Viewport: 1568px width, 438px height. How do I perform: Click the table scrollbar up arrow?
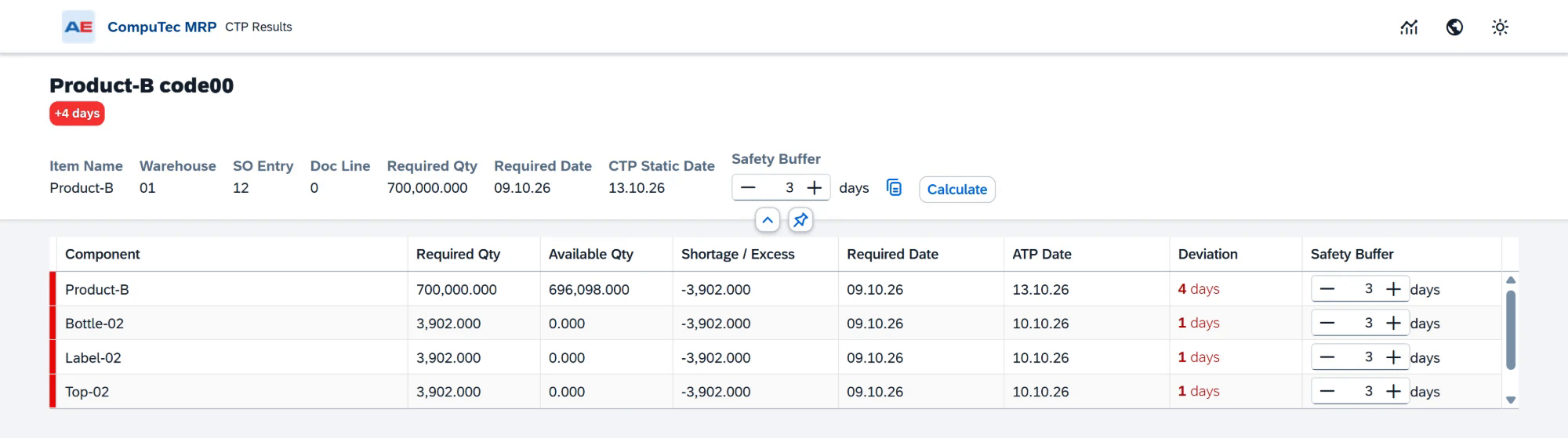tap(1511, 280)
